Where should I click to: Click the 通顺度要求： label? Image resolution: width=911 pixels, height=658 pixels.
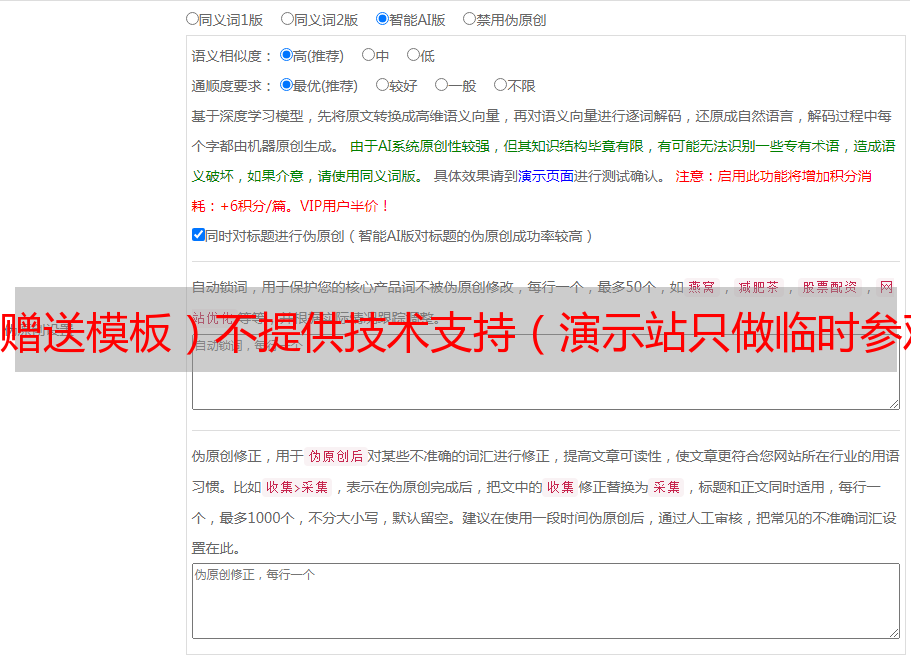point(232,86)
